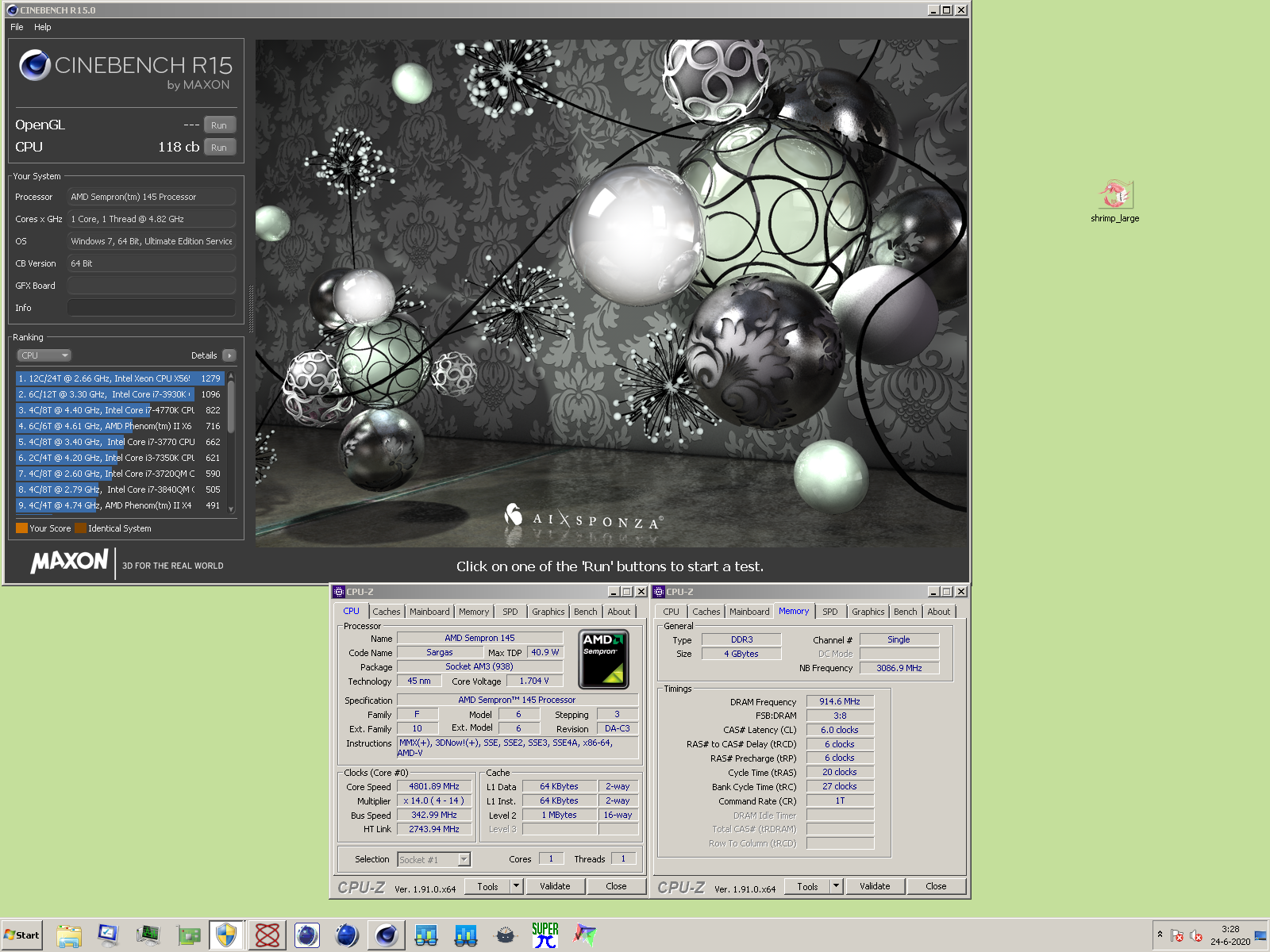Click the AMD Sempron logo in CPU-Z
This screenshot has width=1270, height=952.
click(x=604, y=659)
